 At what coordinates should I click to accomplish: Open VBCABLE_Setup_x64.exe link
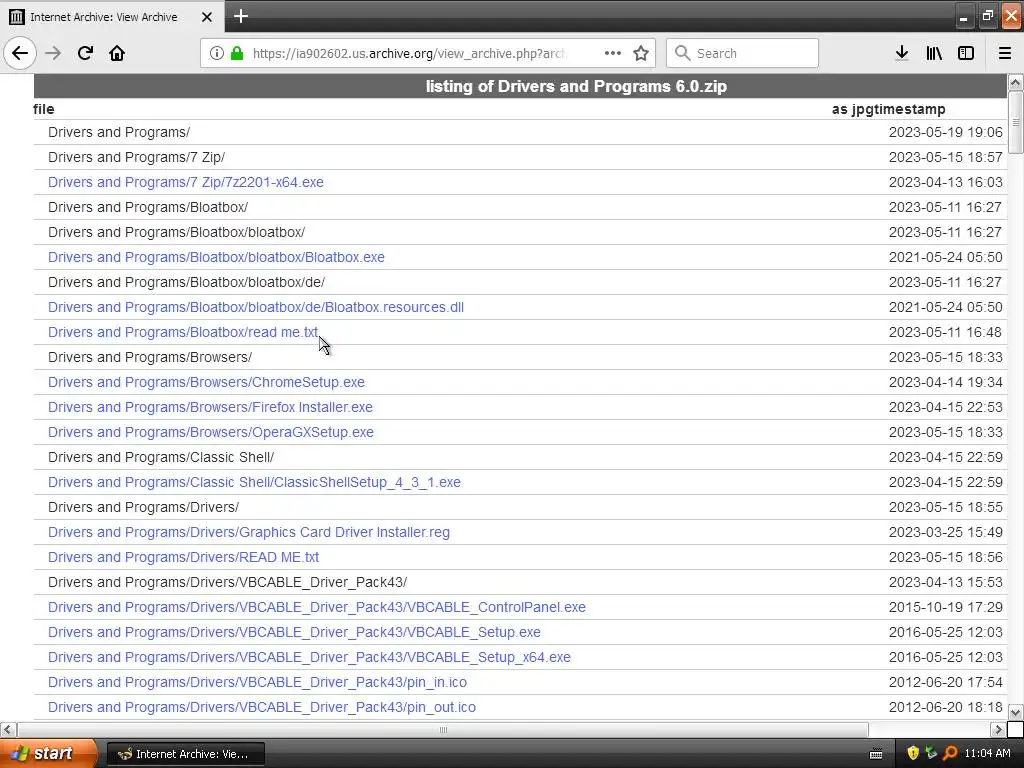[x=309, y=657]
